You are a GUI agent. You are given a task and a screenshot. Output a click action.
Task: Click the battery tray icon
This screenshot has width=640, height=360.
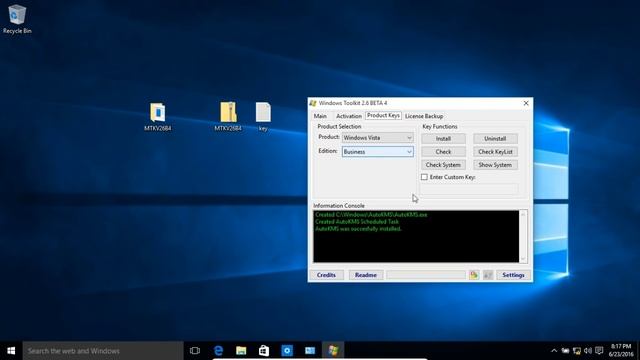565,351
